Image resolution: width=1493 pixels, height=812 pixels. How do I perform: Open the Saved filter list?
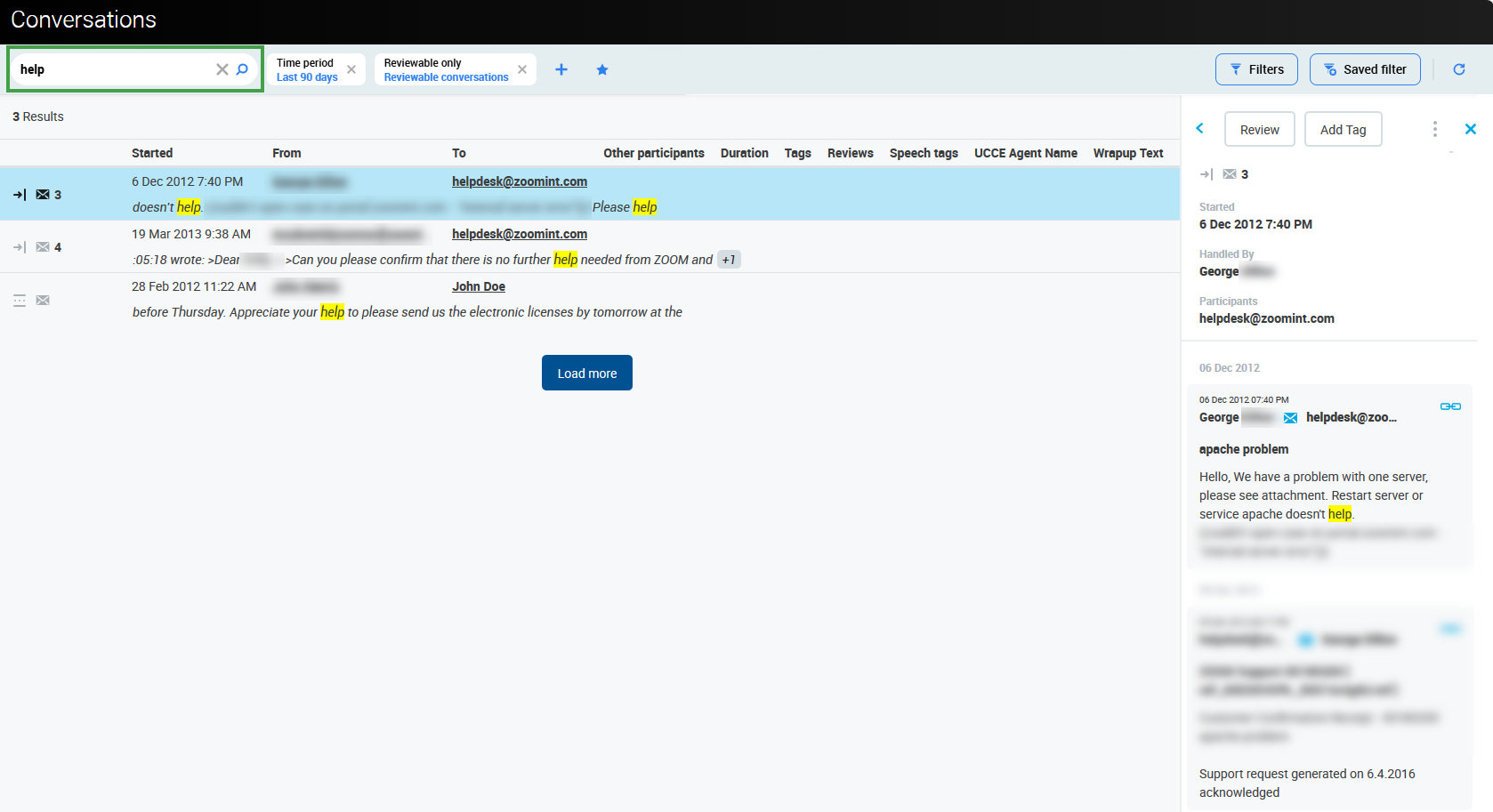click(x=1365, y=69)
